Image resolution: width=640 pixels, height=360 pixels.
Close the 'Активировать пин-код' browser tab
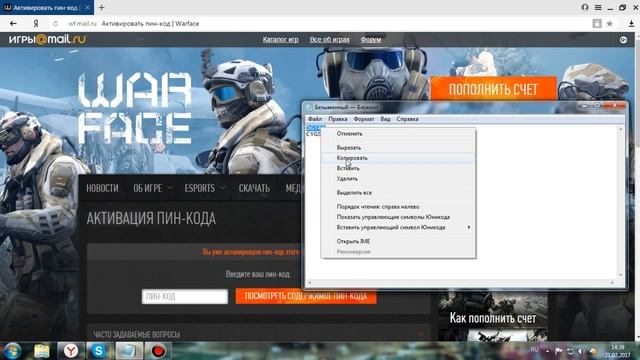coord(87,7)
